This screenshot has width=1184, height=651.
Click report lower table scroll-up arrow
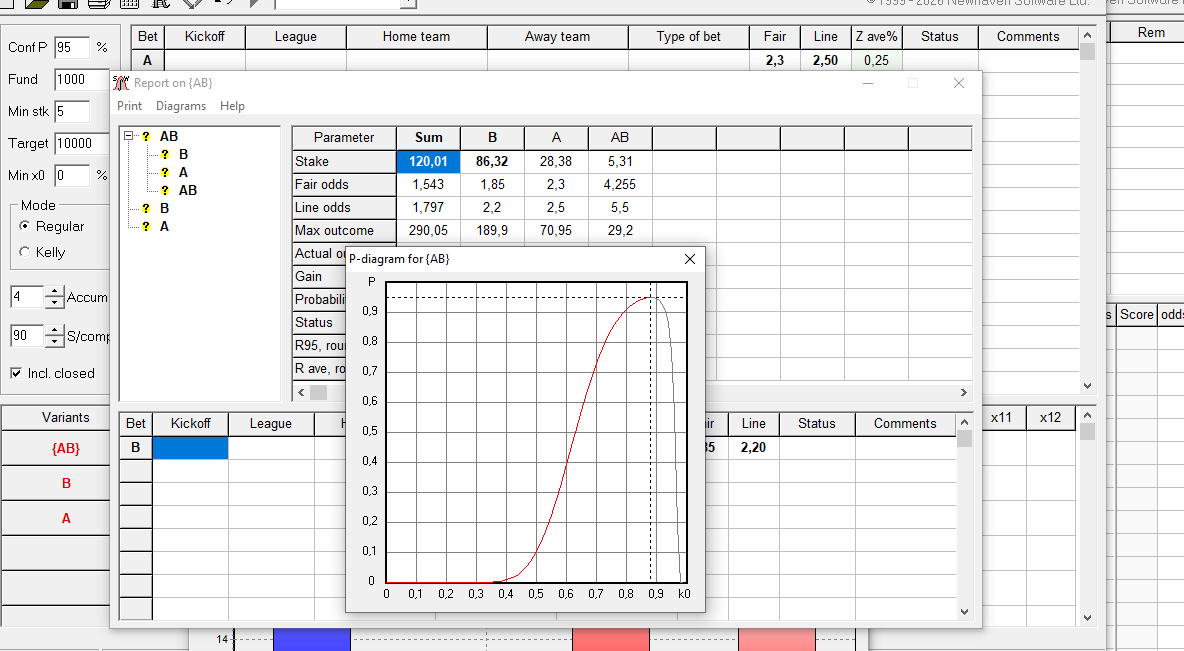964,421
